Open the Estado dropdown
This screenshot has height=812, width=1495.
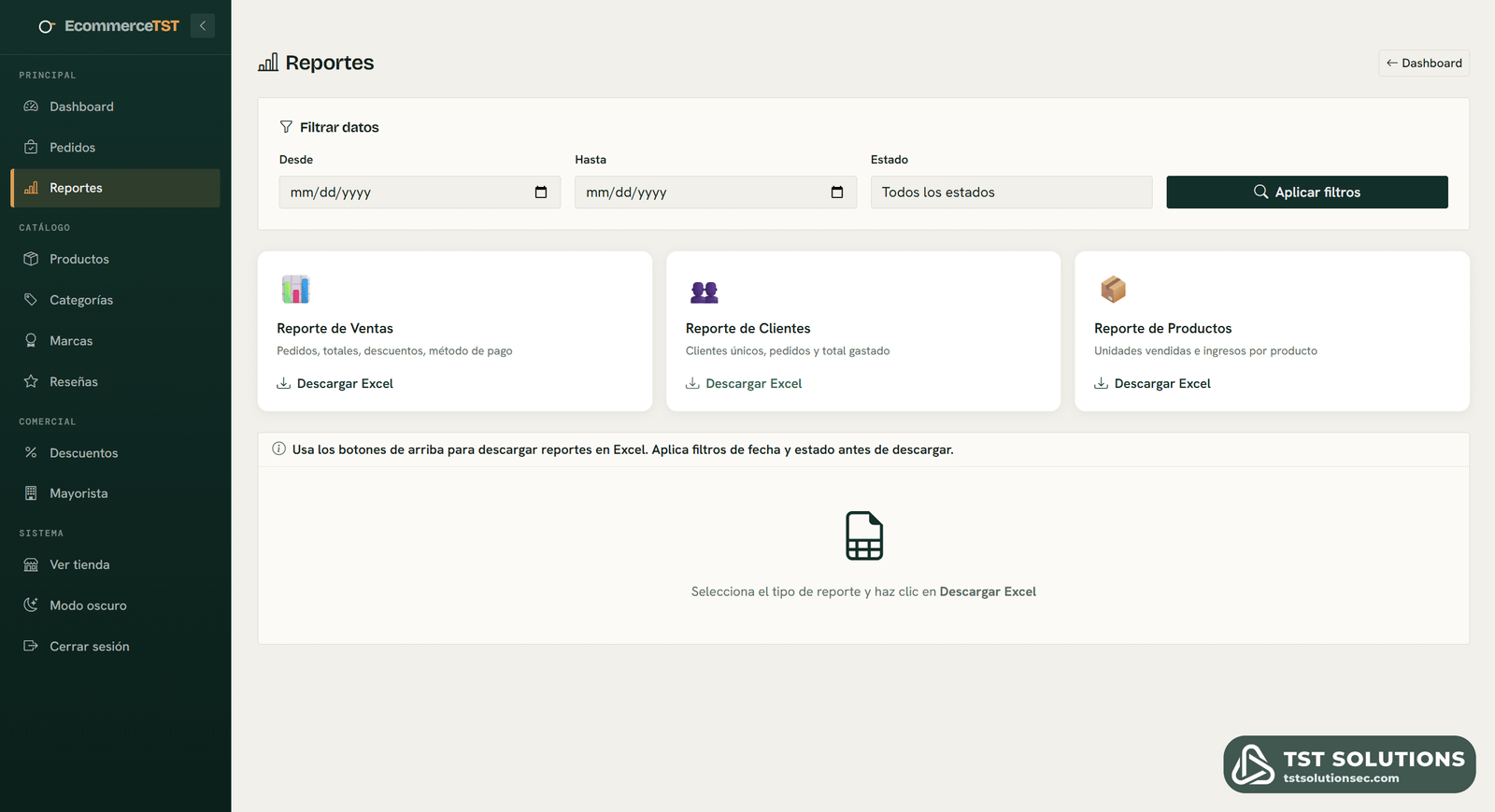pos(1011,192)
